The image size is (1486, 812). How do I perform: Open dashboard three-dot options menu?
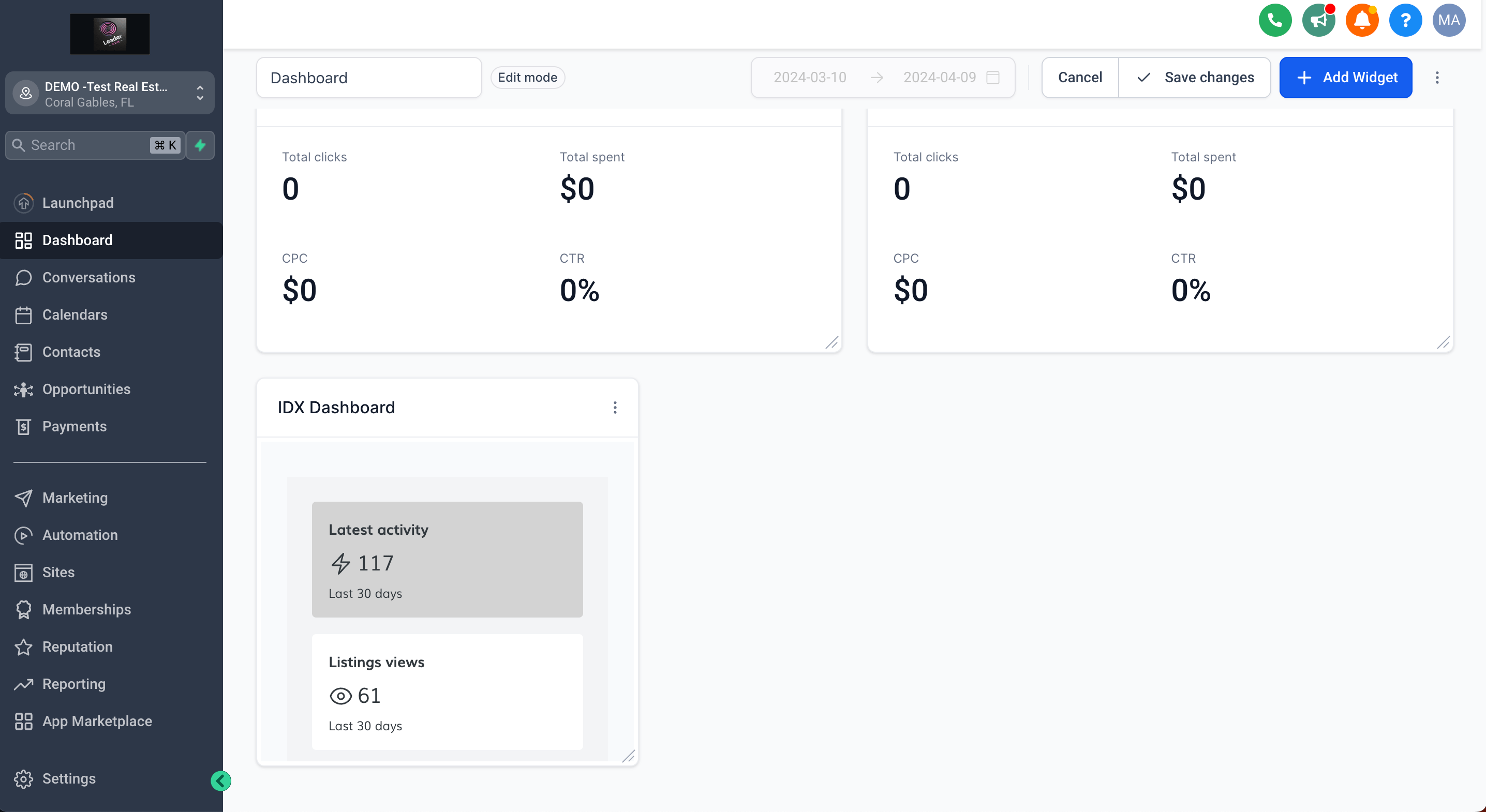click(1437, 77)
